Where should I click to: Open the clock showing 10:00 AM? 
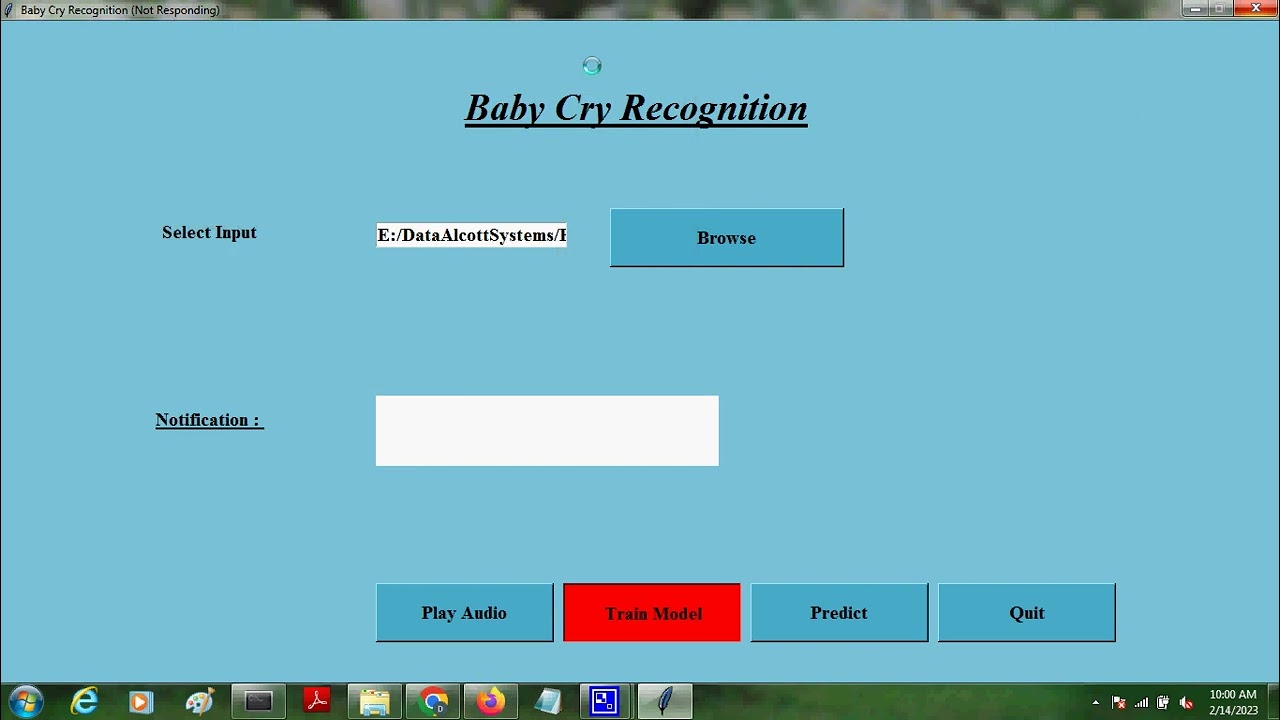tap(1233, 702)
